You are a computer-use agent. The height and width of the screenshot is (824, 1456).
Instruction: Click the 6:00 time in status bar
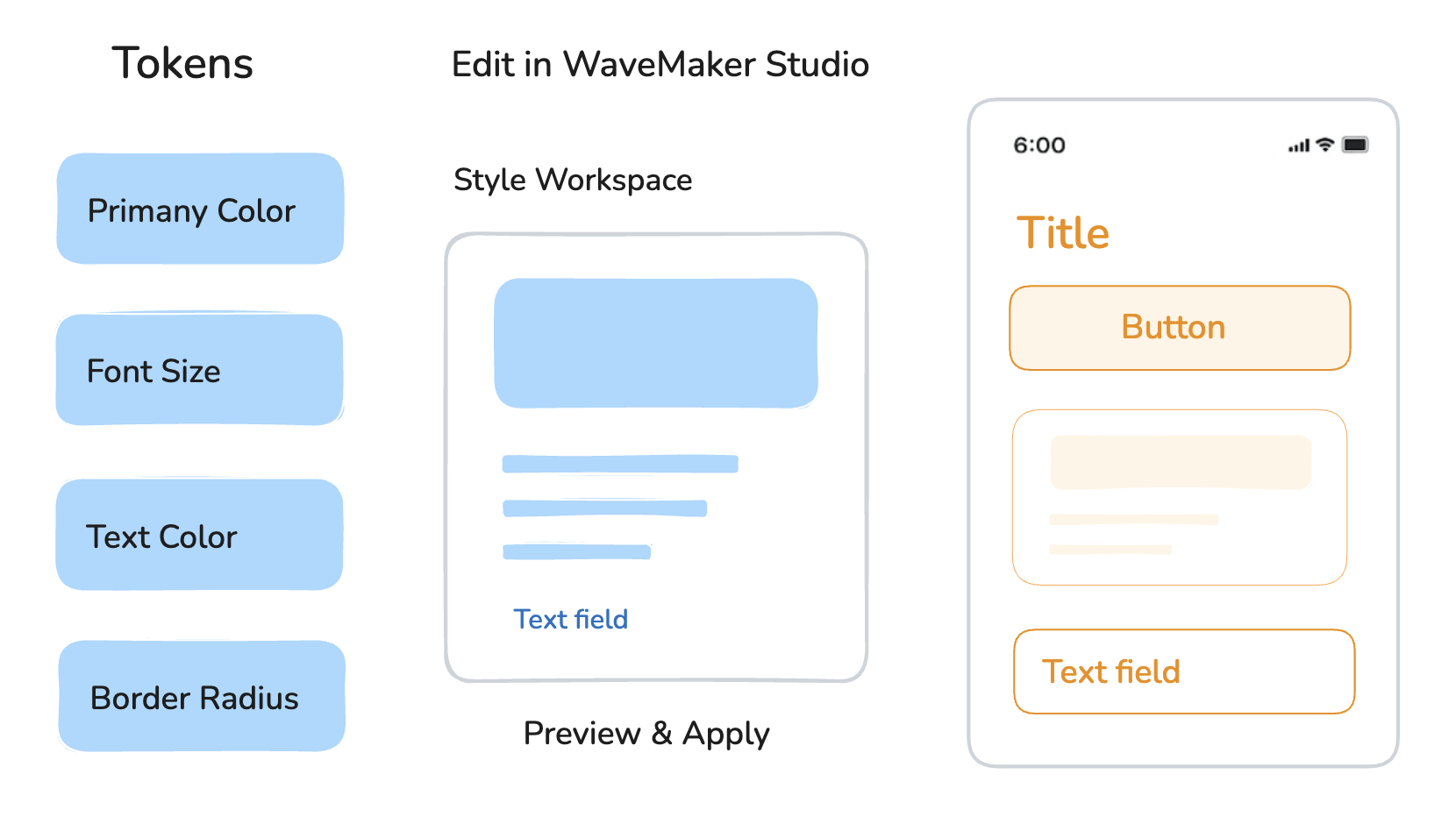coord(1039,146)
